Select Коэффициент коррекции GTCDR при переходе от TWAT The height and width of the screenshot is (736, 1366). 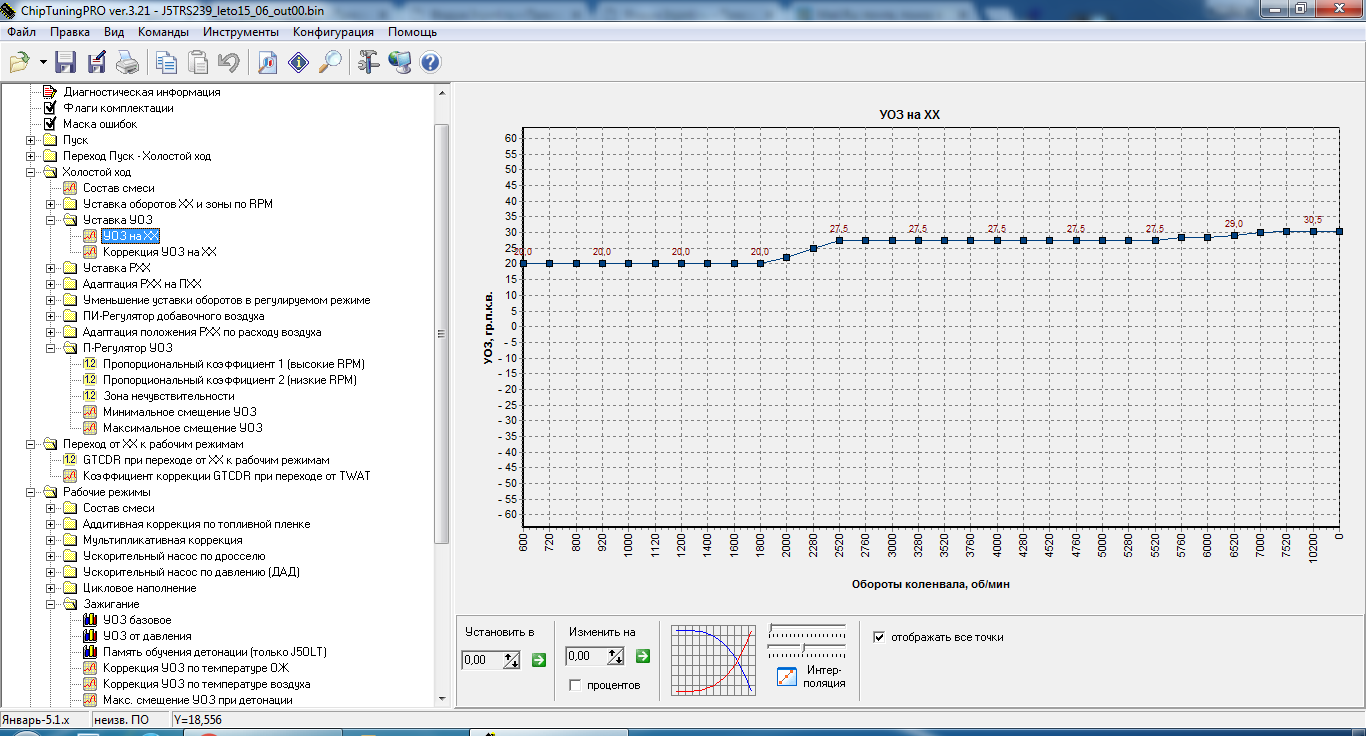click(x=227, y=476)
